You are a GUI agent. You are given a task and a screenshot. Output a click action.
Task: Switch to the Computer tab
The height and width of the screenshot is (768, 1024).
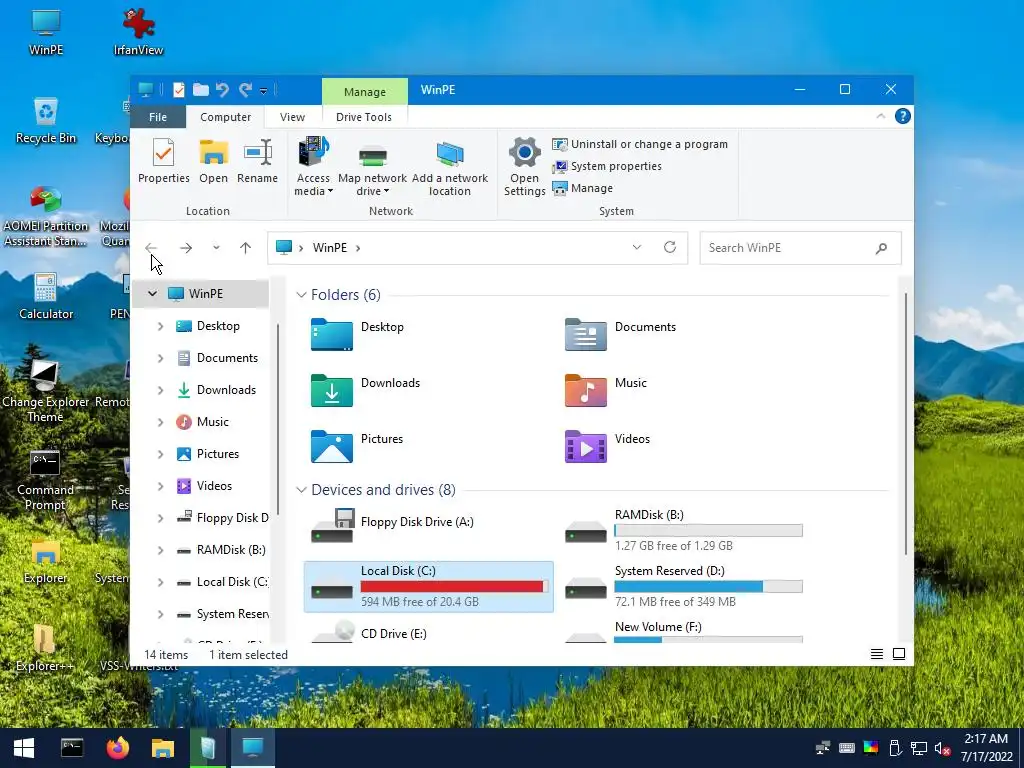[x=225, y=117]
